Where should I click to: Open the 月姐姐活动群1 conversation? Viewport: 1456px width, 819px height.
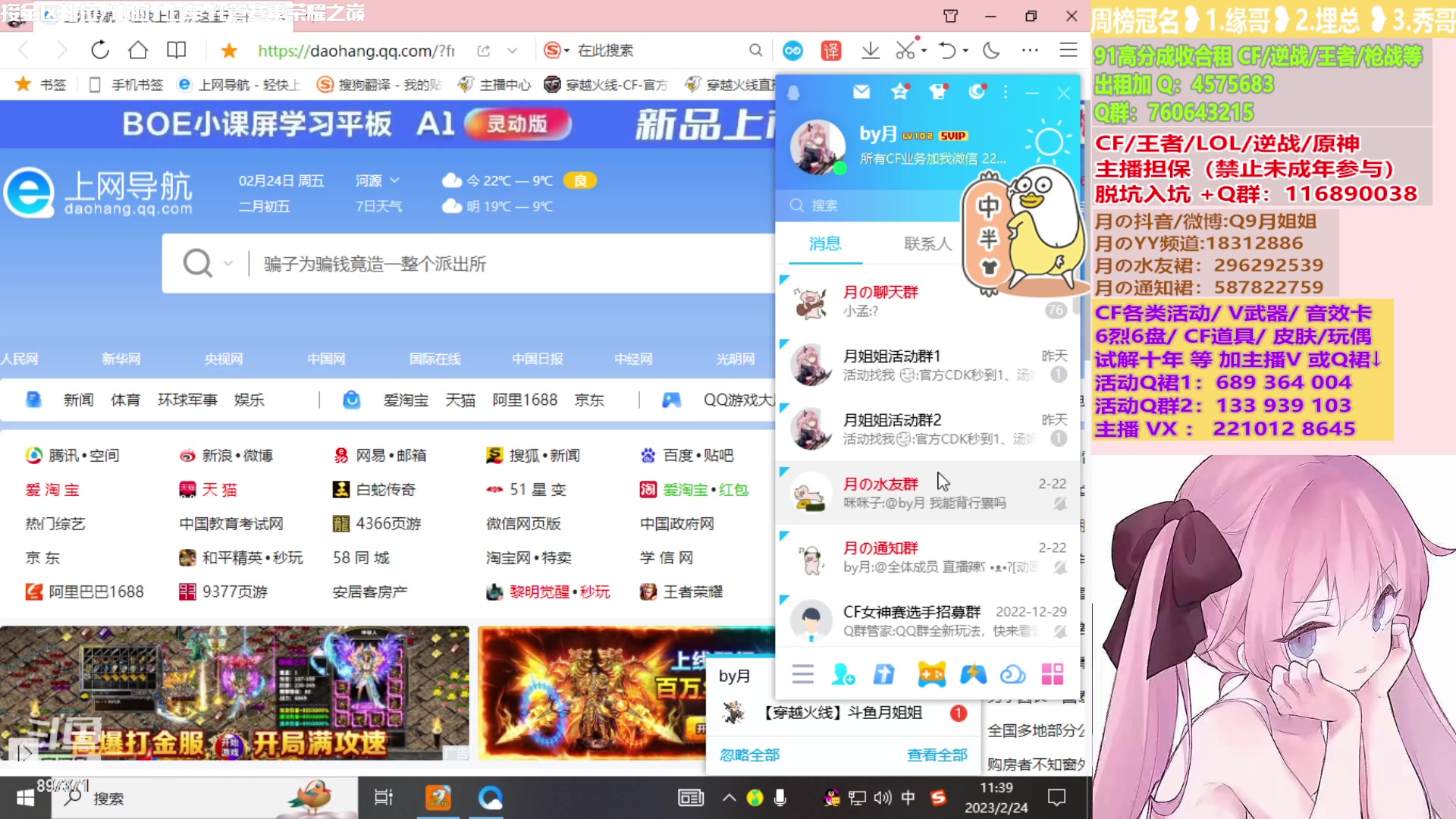click(927, 365)
